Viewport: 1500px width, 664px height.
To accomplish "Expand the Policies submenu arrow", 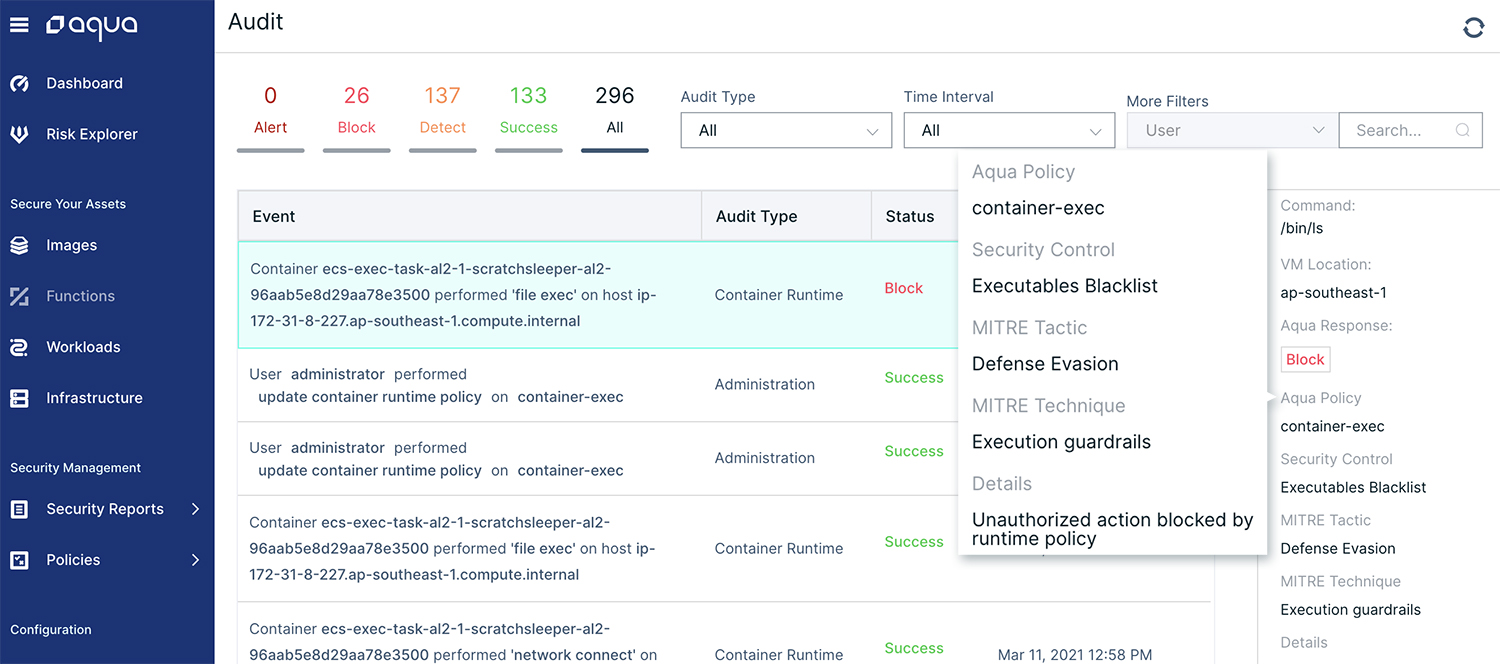I will [x=195, y=560].
